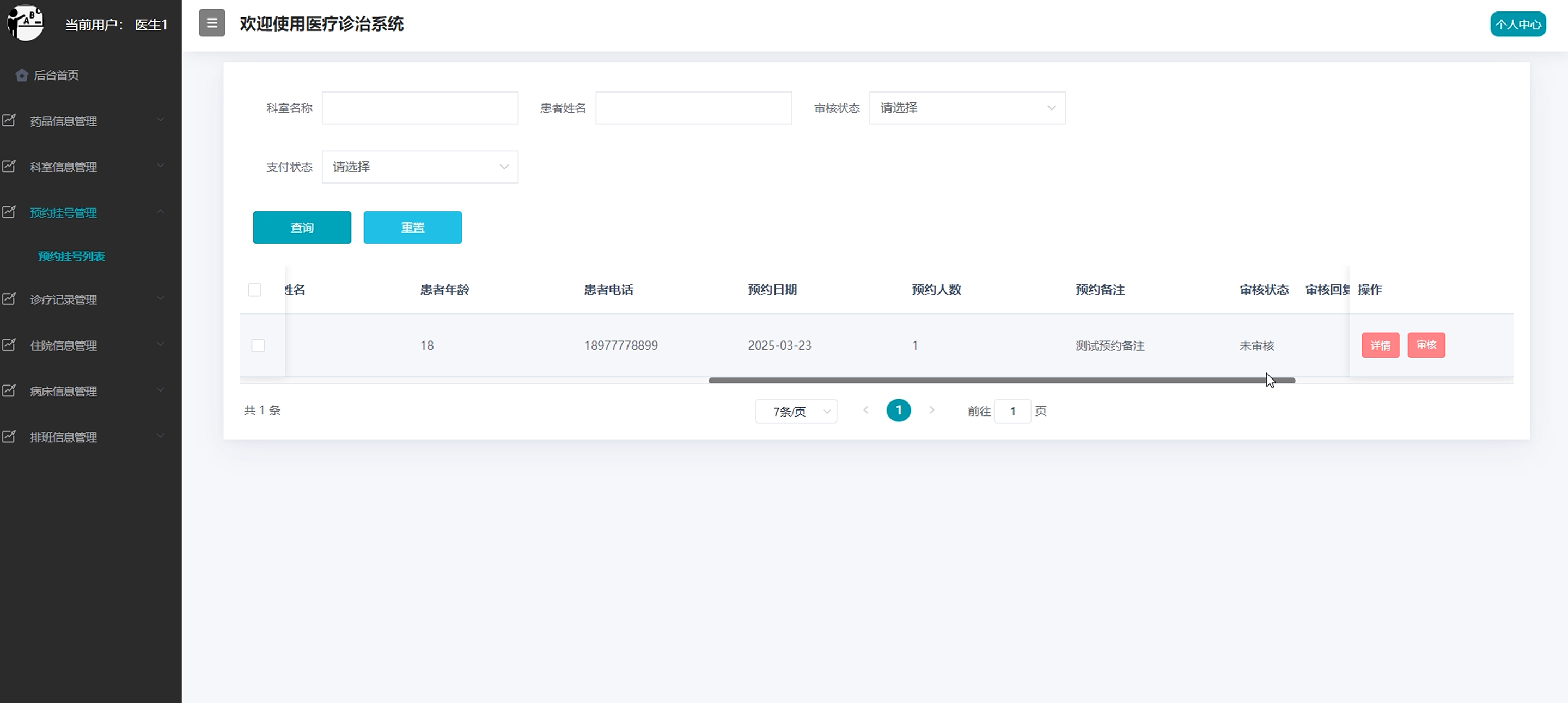Screen dimensions: 1568x703
Task: Click the user avatar logo icon
Action: point(25,23)
